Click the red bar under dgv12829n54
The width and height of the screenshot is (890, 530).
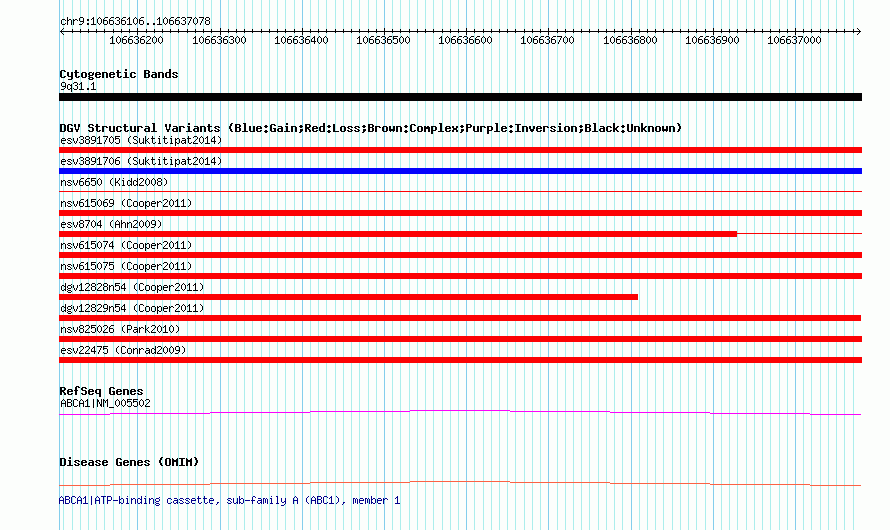pos(460,318)
